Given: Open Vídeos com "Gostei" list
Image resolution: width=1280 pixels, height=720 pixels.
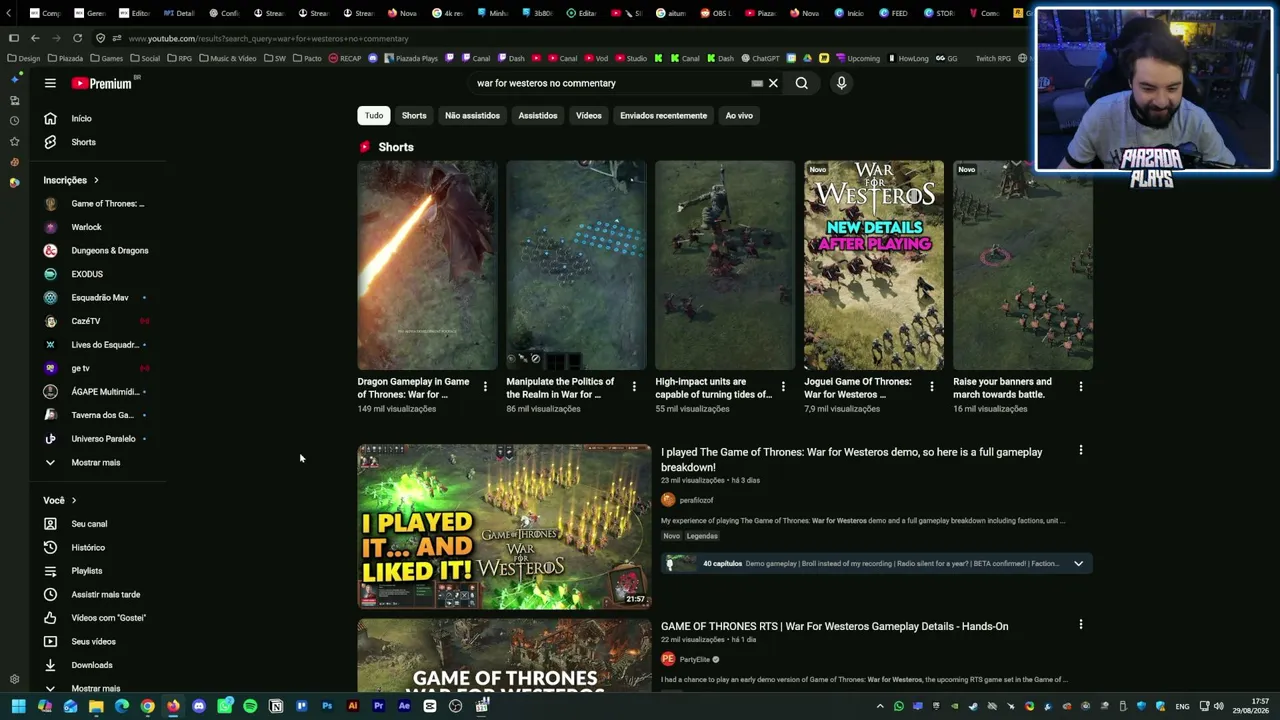Looking at the screenshot, I should (100, 618).
